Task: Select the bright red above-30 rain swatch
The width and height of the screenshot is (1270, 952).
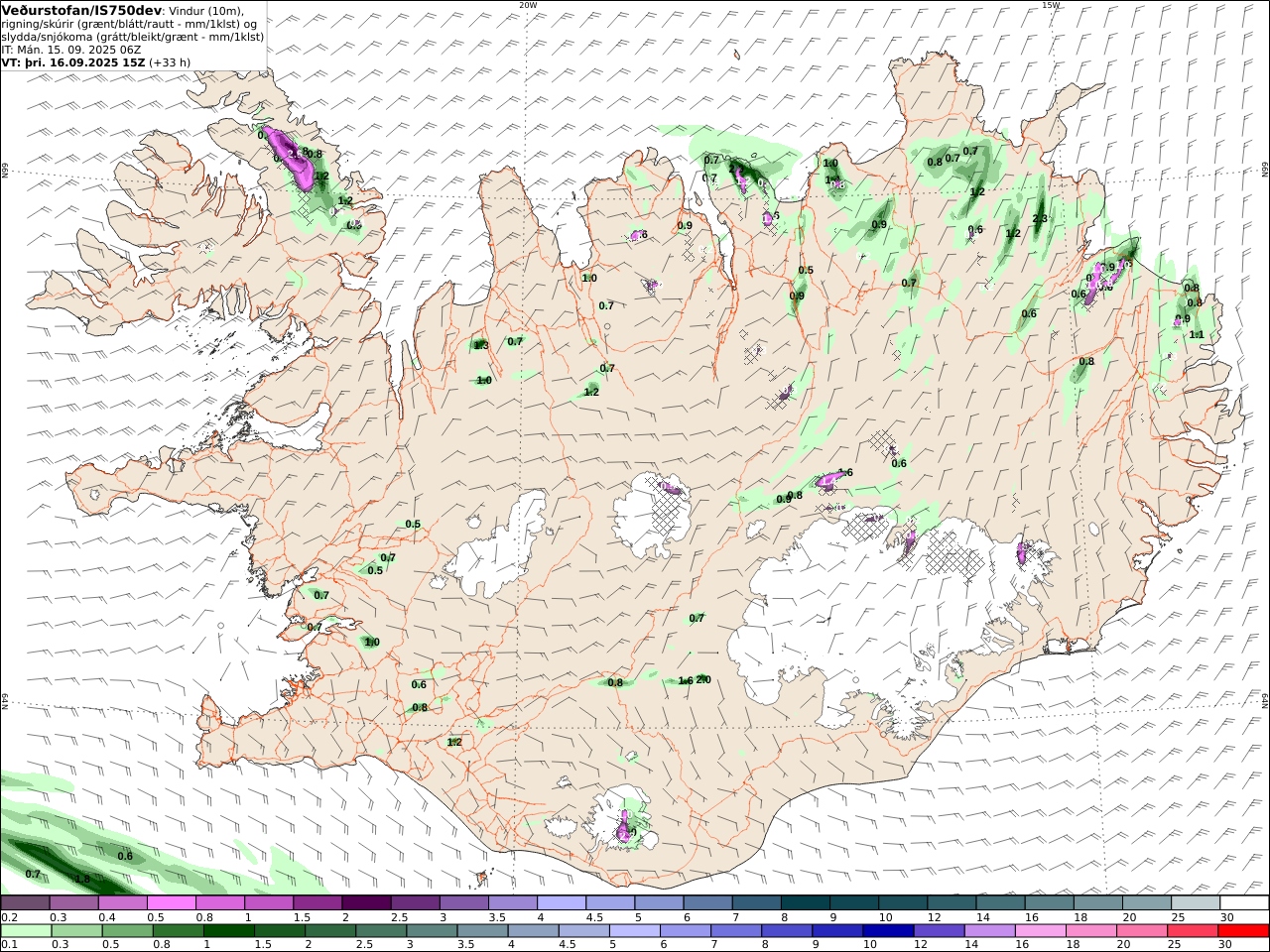Action: click(x=1242, y=931)
